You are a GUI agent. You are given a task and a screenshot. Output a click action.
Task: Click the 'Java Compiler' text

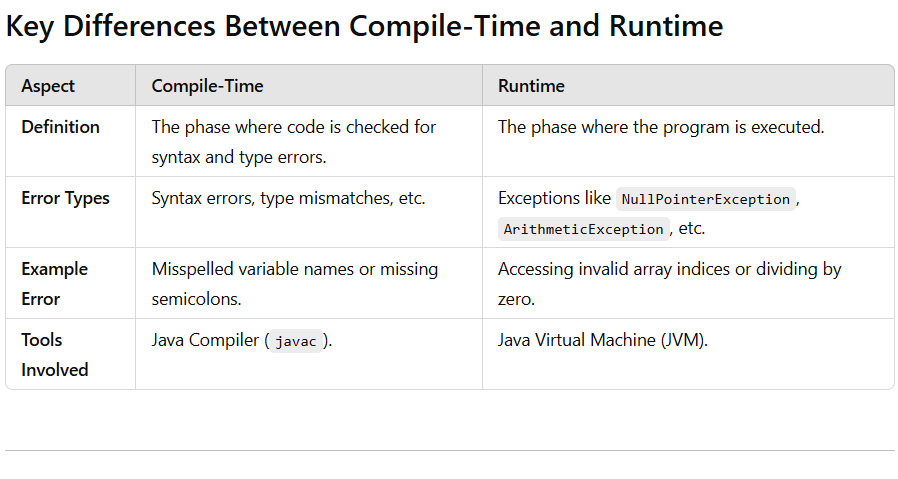(x=205, y=340)
